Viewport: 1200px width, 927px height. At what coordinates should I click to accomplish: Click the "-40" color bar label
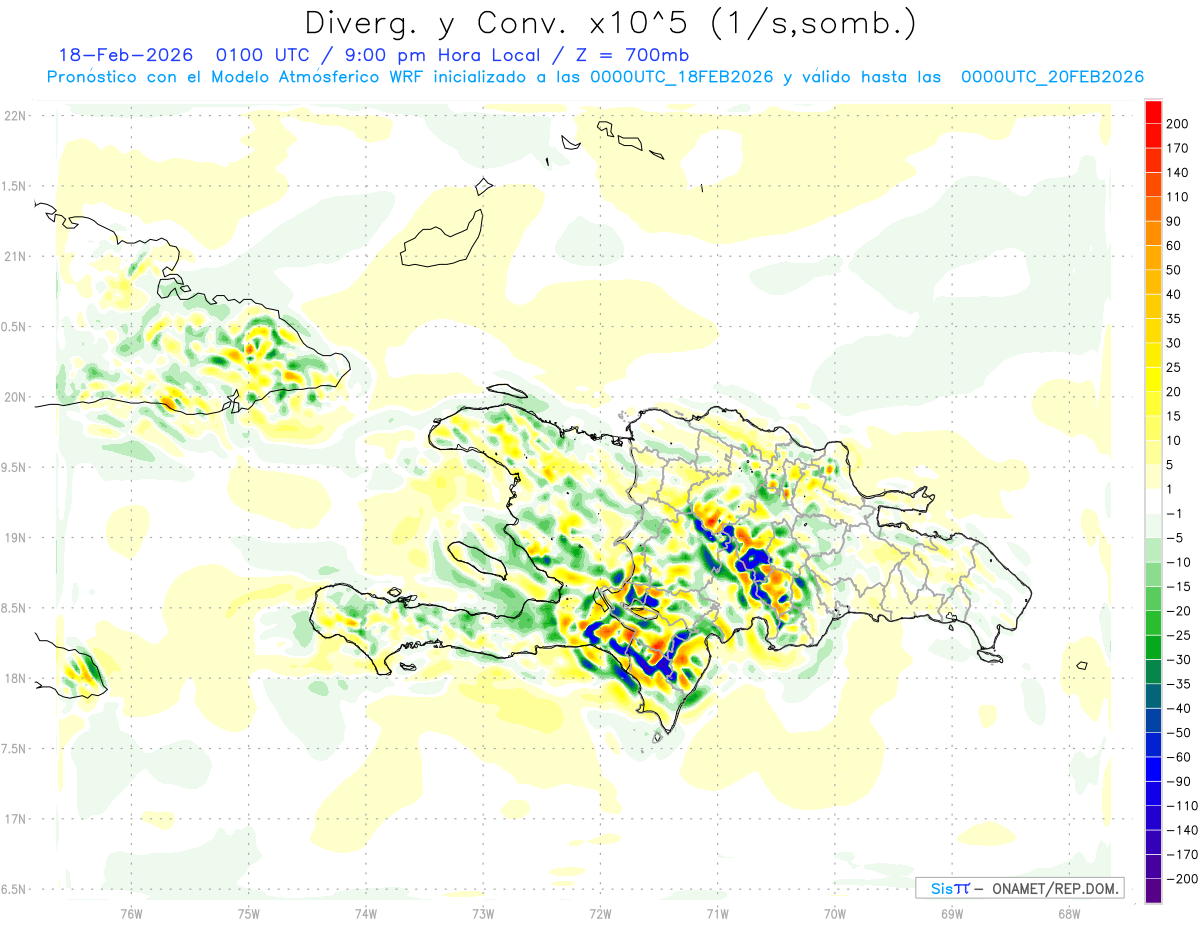click(x=1181, y=708)
